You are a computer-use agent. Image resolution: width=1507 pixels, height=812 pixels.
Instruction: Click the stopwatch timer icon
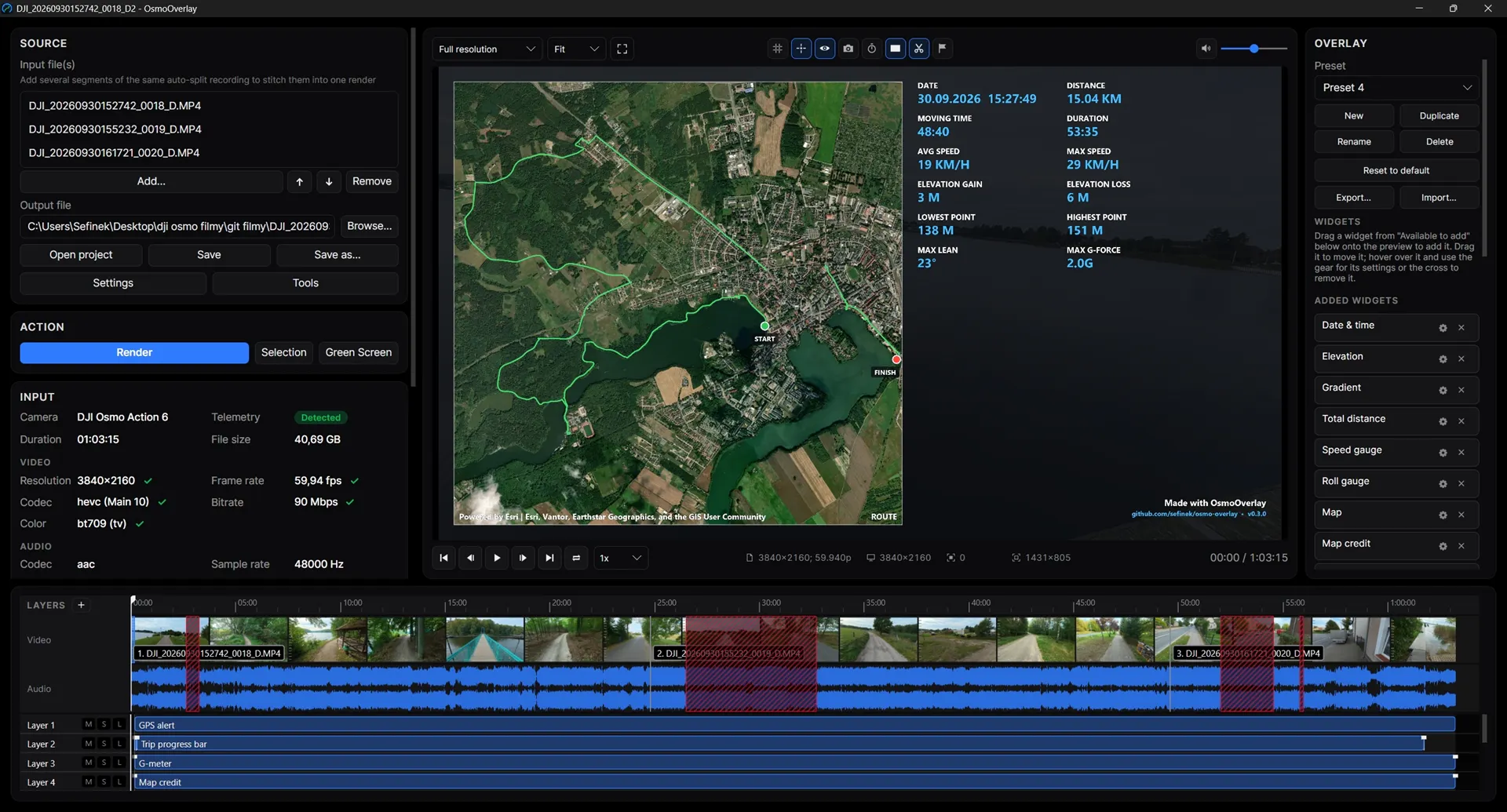871,49
